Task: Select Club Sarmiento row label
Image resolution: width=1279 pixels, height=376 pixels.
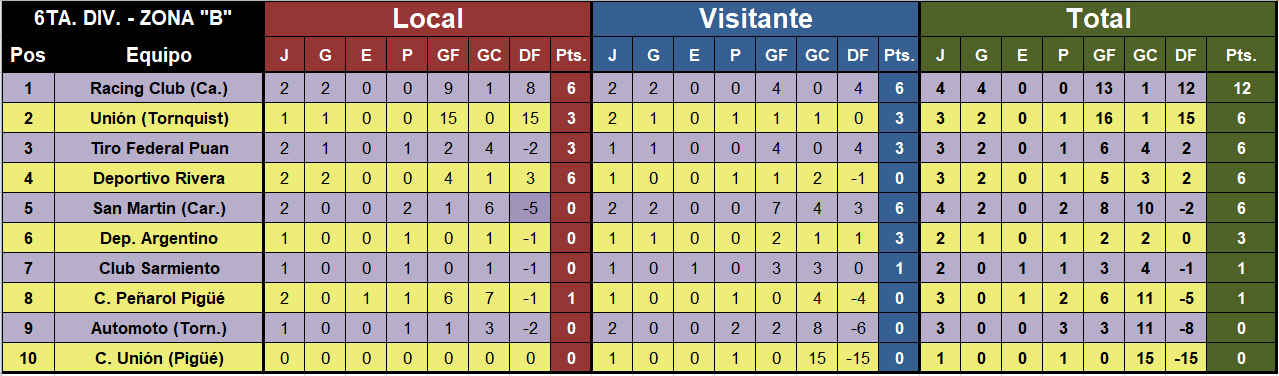Action: click(x=159, y=268)
